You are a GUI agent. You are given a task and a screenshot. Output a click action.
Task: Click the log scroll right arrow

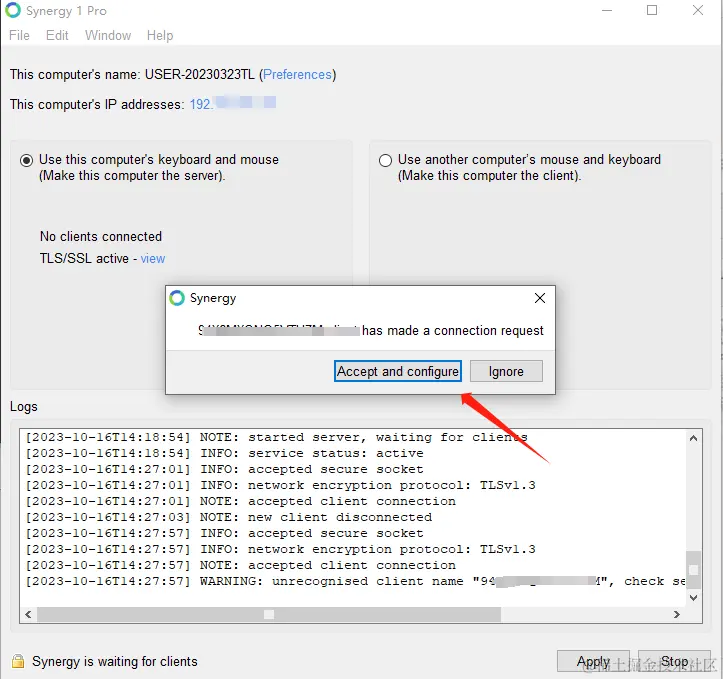676,614
